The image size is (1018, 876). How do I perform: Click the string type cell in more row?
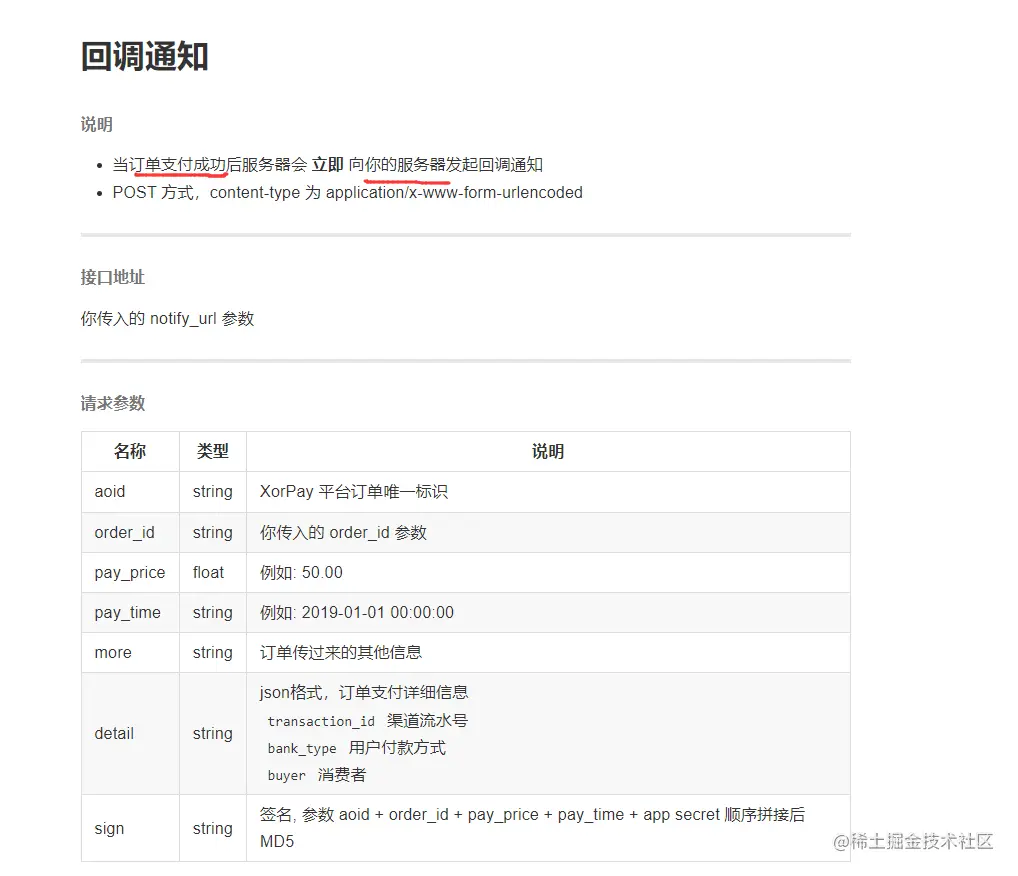click(213, 653)
